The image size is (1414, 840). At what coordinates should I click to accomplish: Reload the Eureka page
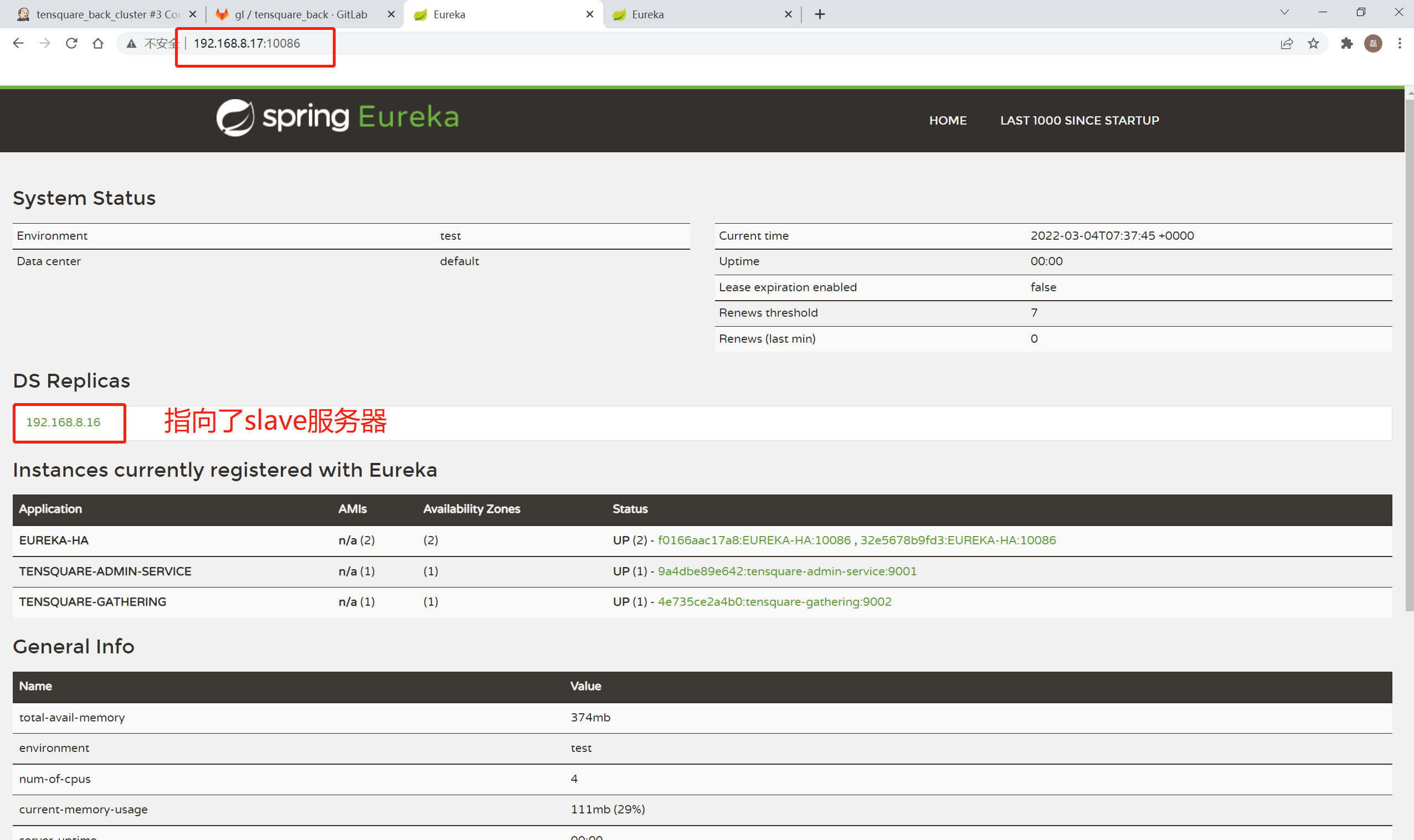pyautogui.click(x=71, y=43)
